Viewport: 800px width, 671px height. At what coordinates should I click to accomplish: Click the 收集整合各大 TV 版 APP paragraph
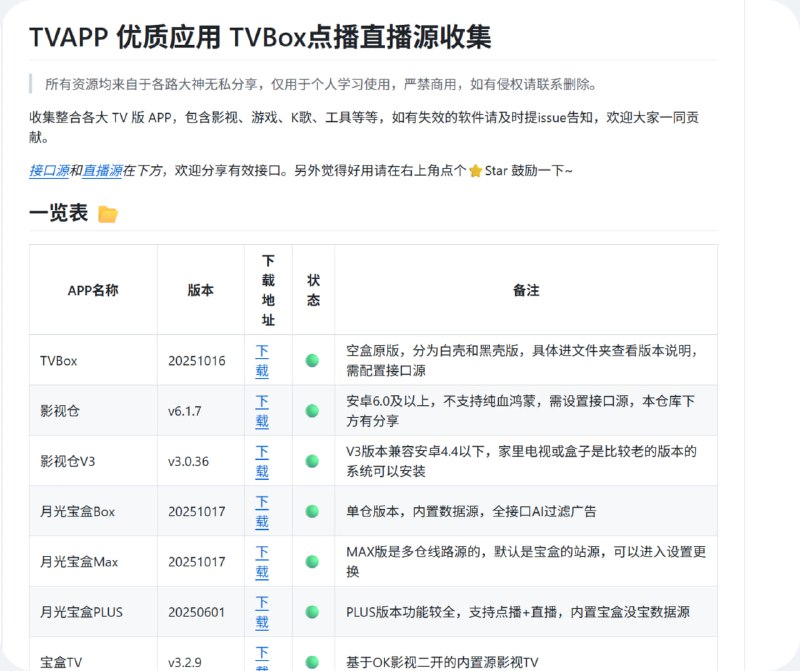[x=364, y=127]
